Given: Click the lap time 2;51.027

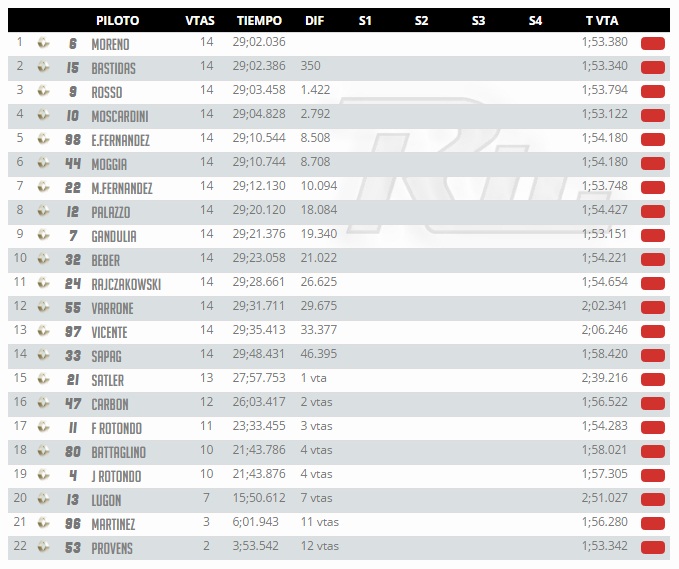Looking at the screenshot, I should tap(605, 498).
